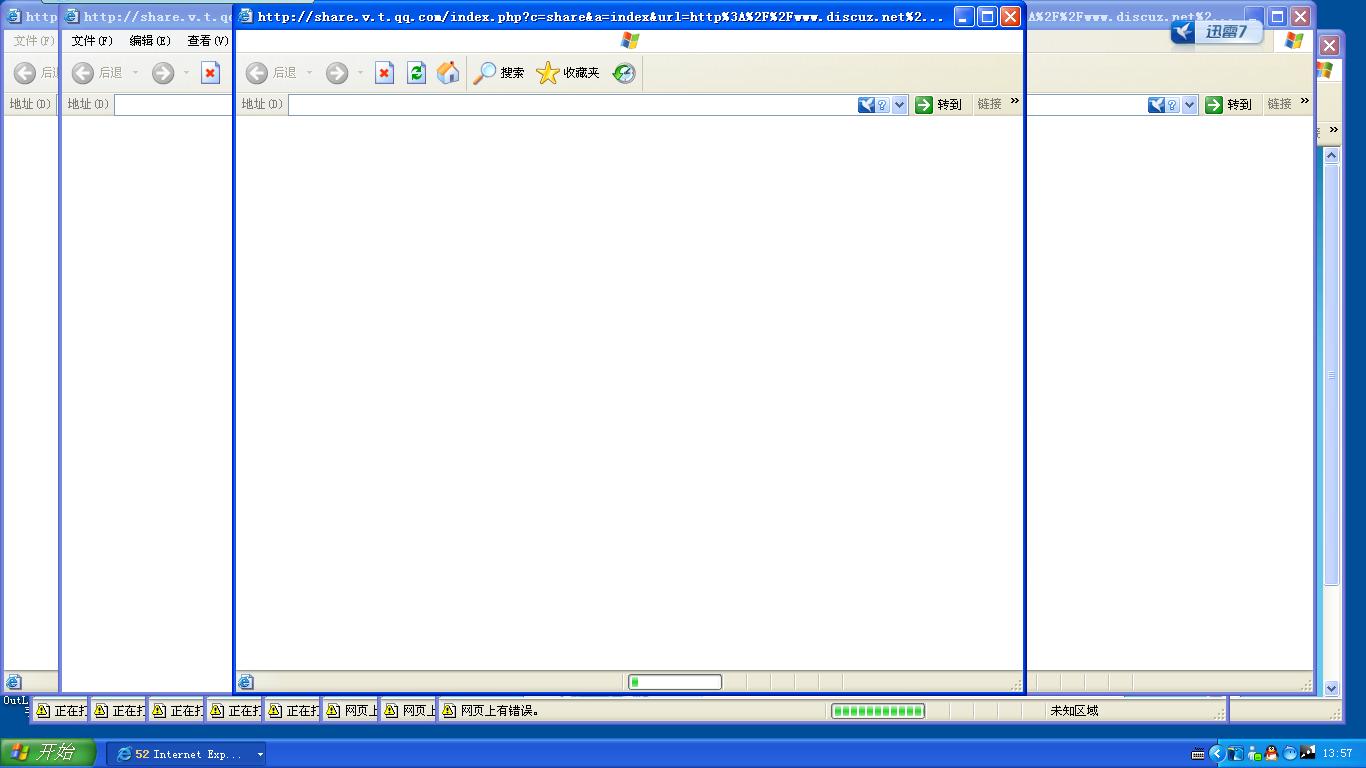Viewport: 1366px width, 768px height.
Task: Click the front window's Back arrow button
Action: pos(257,73)
